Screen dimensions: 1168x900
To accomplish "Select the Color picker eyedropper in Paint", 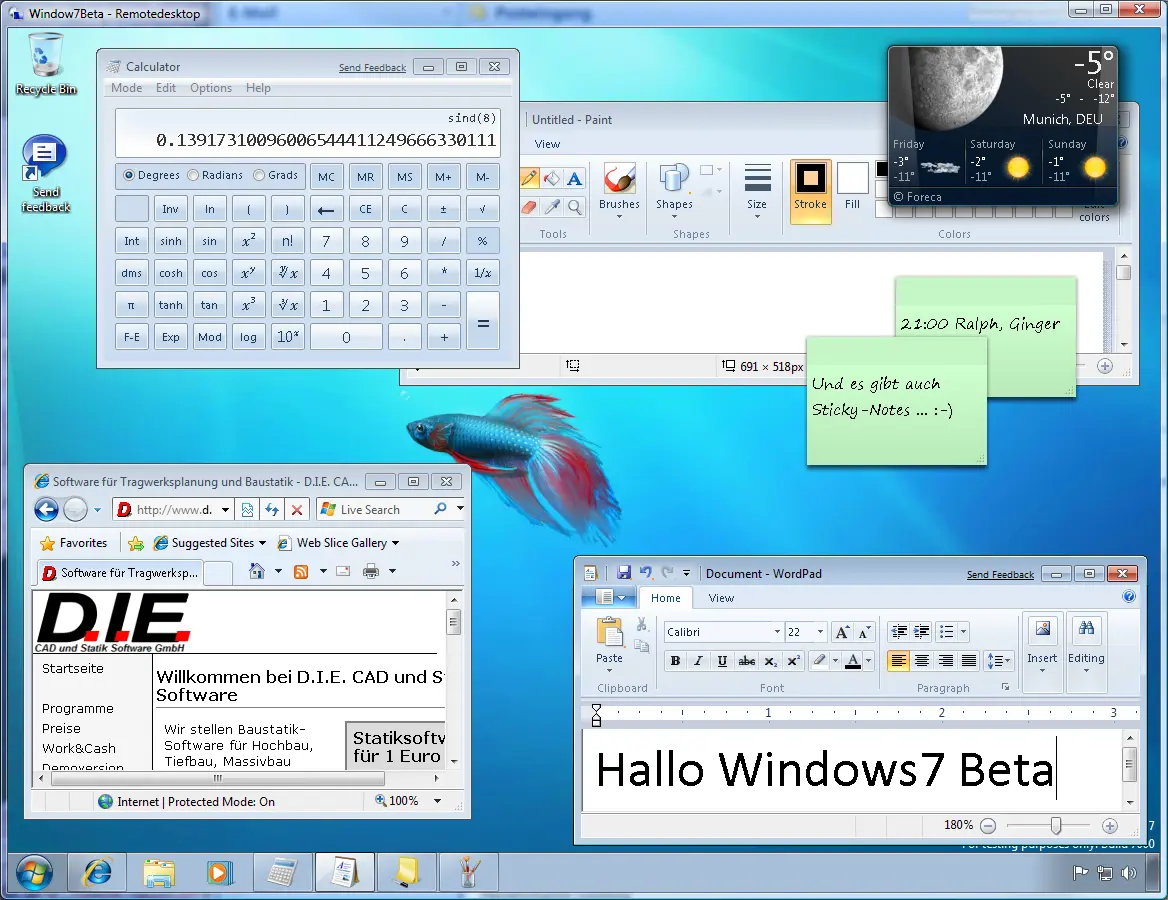I will click(x=552, y=206).
